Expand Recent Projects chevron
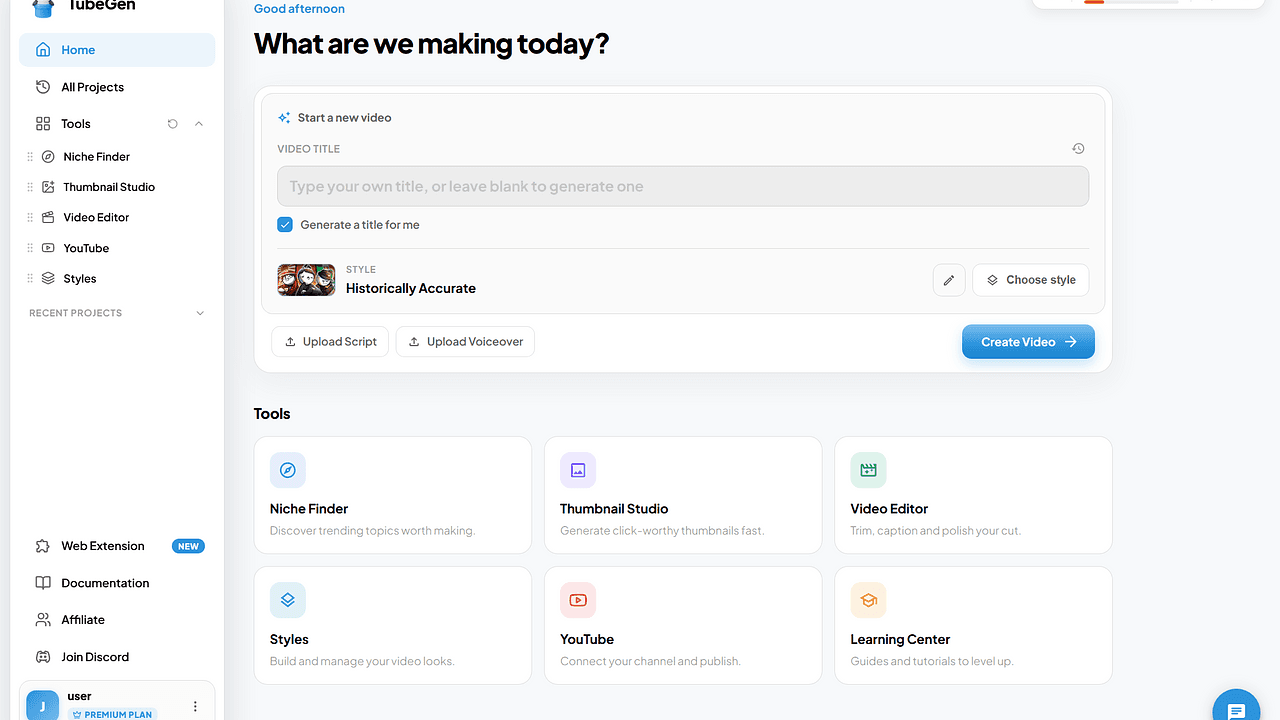Viewport: 1280px width, 720px height. tap(200, 313)
